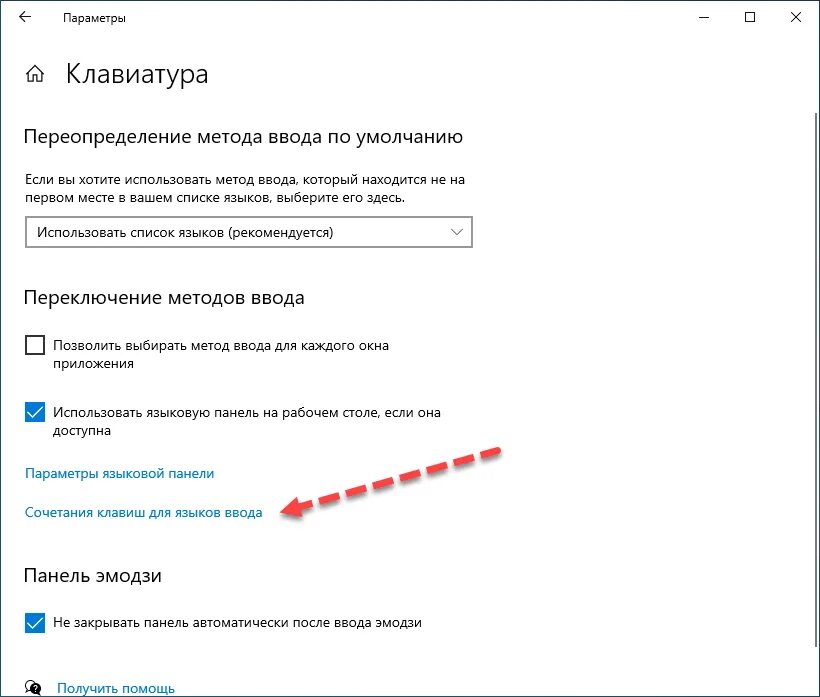820x697 pixels.
Task: Open the default input method dropdown
Action: point(249,232)
